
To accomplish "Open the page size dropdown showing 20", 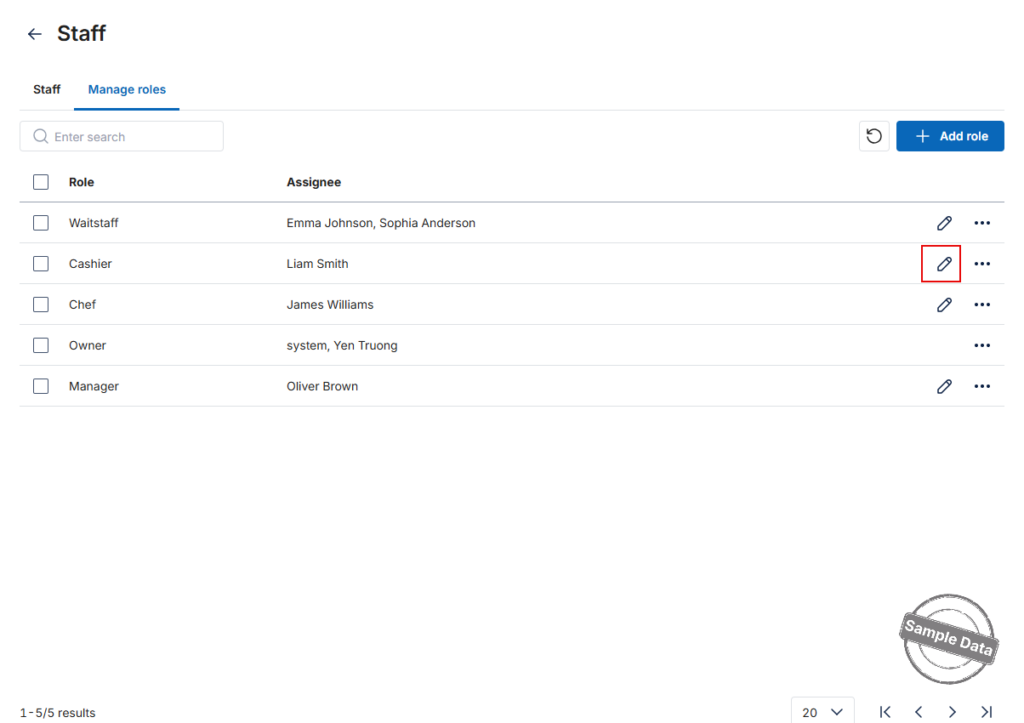I will (822, 711).
